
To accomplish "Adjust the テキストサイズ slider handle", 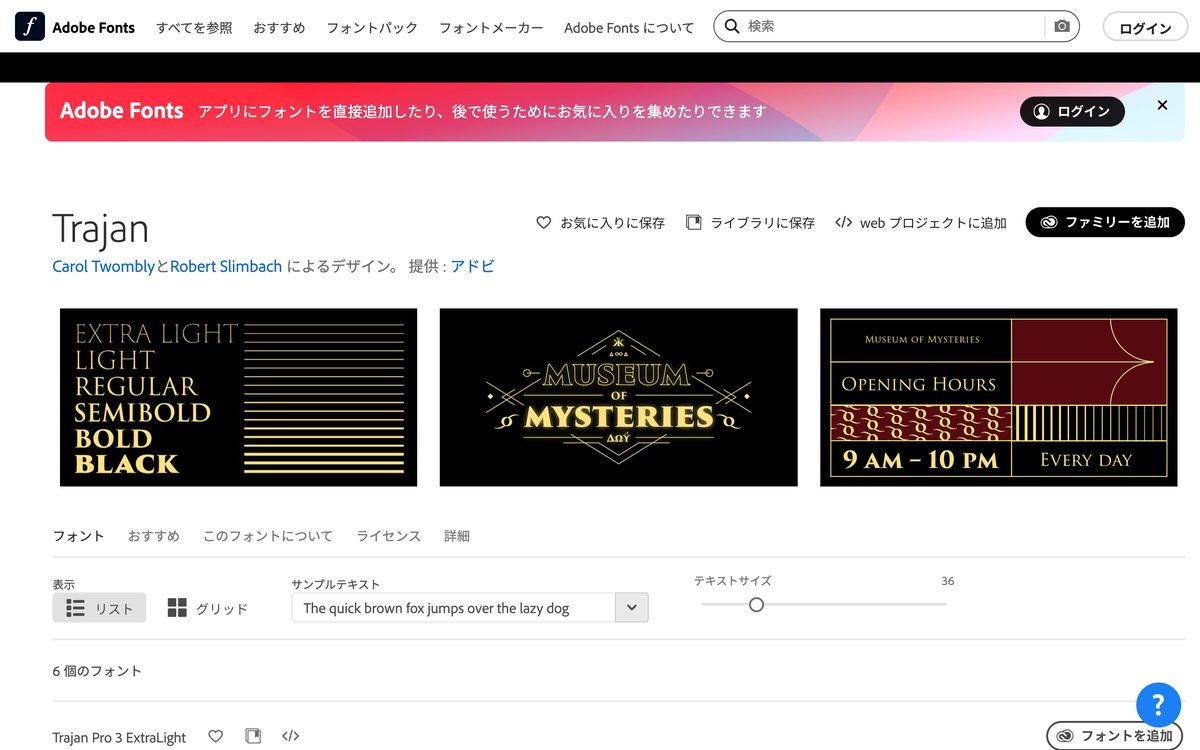I will [x=756, y=604].
